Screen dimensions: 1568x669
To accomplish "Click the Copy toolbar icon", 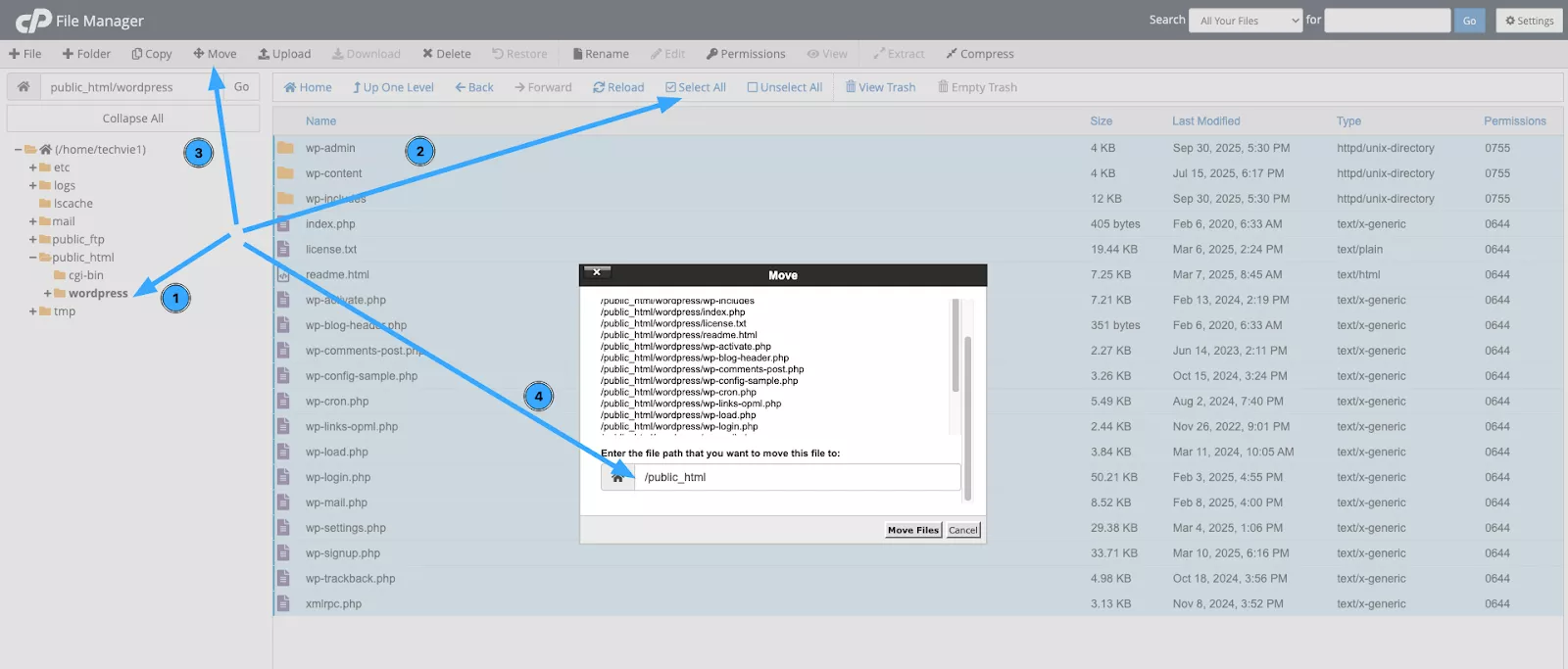I will point(137,54).
